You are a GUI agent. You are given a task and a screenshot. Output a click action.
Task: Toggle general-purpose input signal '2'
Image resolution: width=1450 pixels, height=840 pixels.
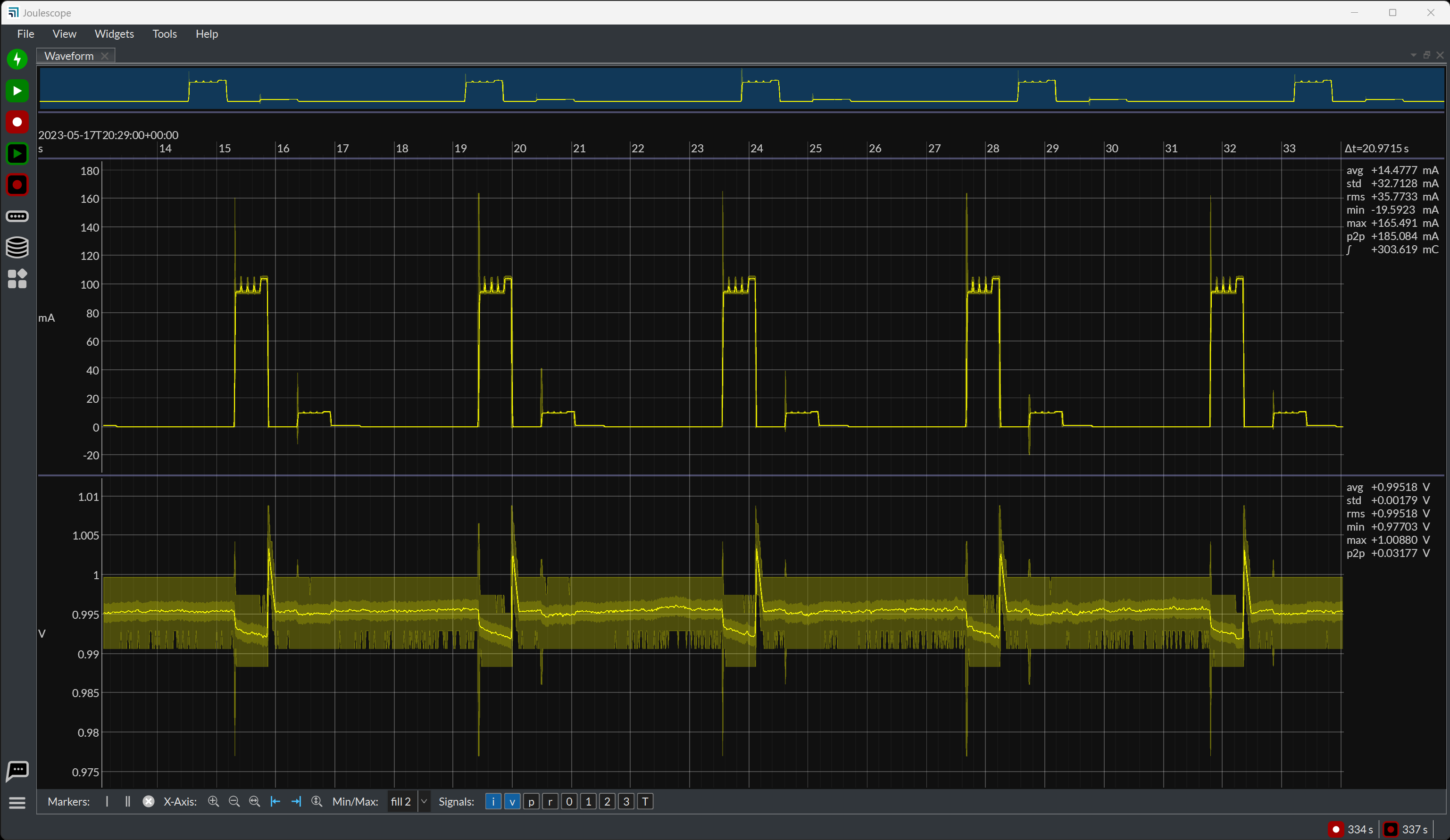coord(607,801)
